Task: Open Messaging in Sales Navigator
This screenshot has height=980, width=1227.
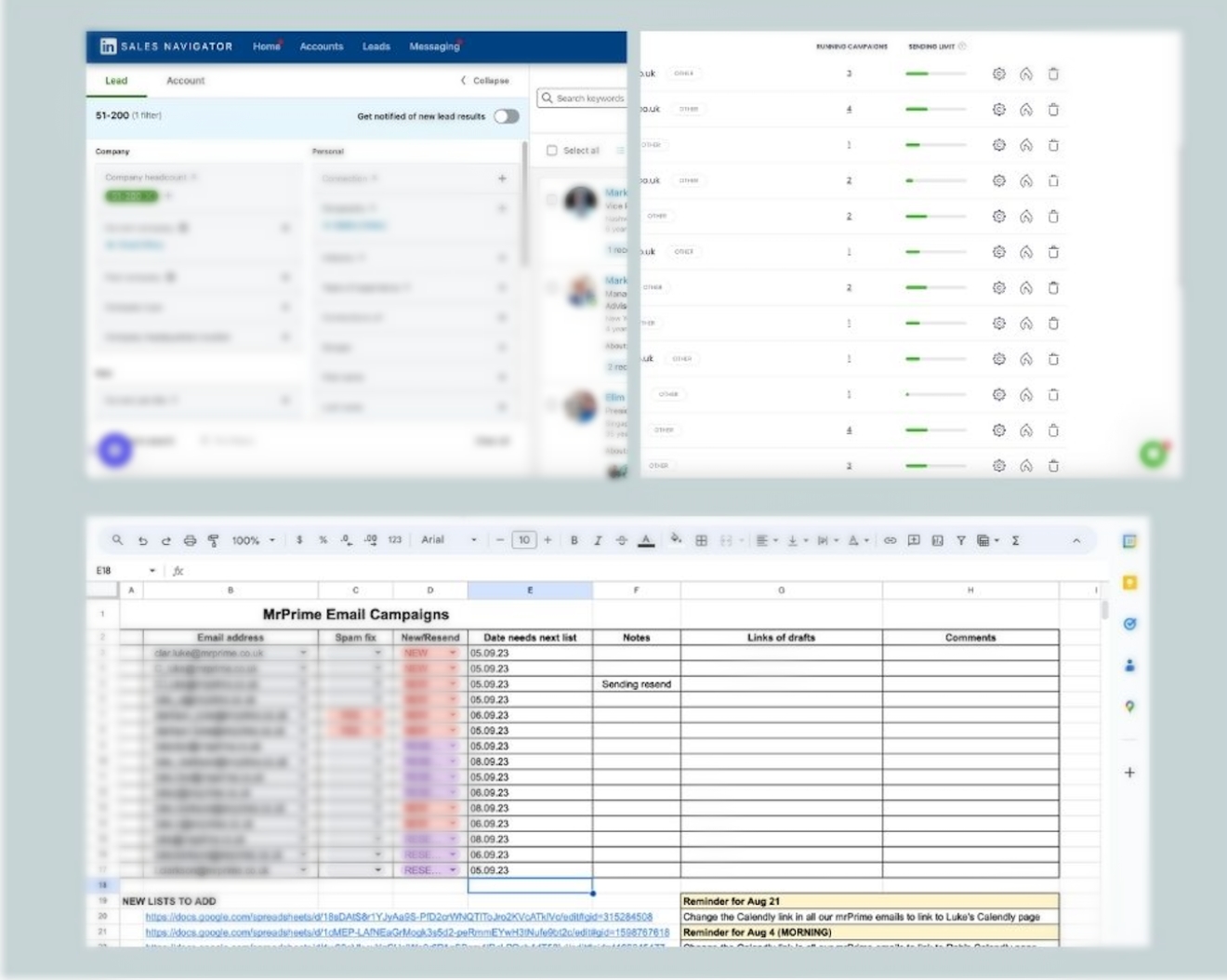Action: (x=434, y=46)
